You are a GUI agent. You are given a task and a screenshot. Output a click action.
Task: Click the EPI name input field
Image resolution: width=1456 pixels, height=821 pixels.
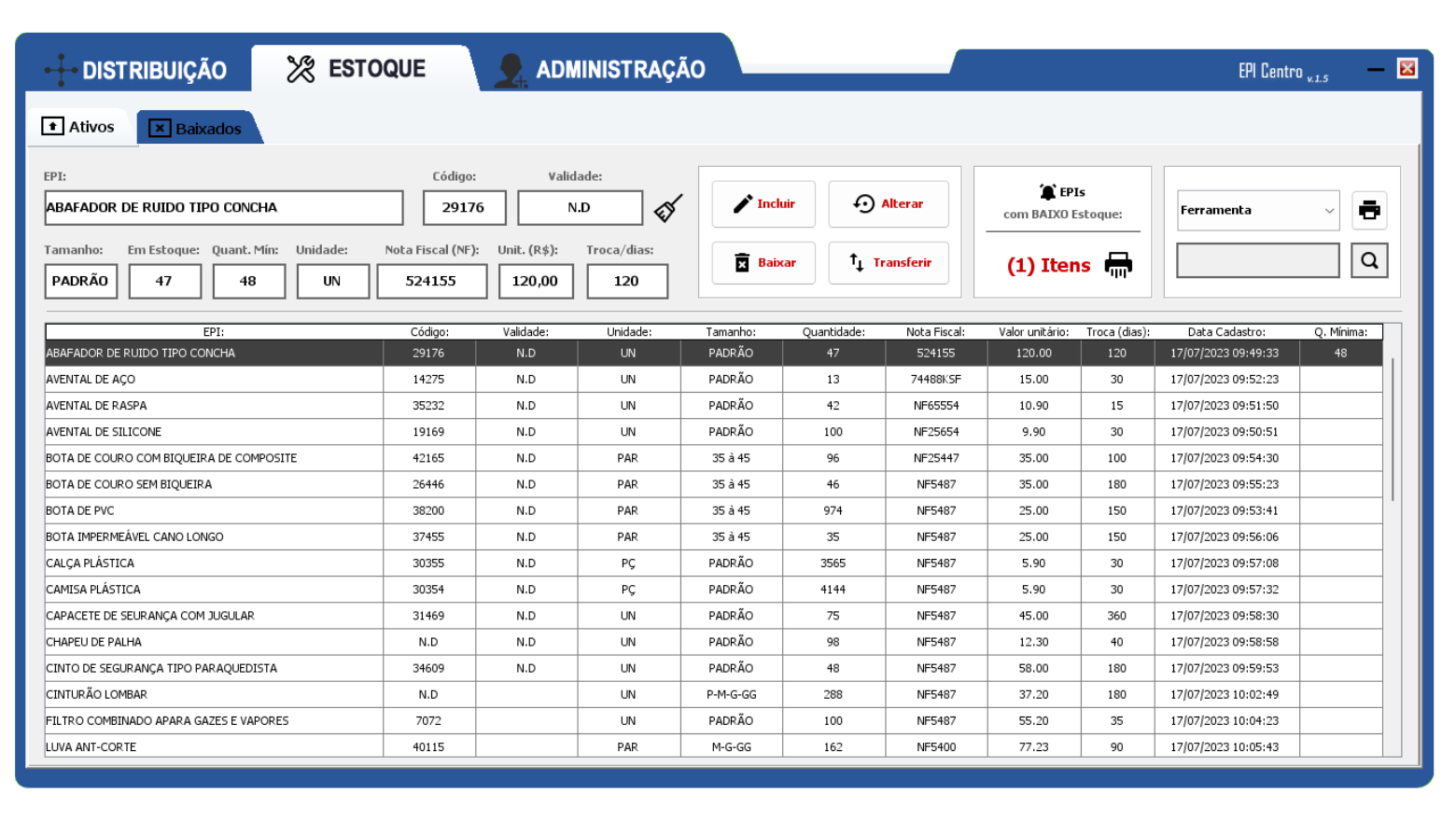click(x=223, y=208)
